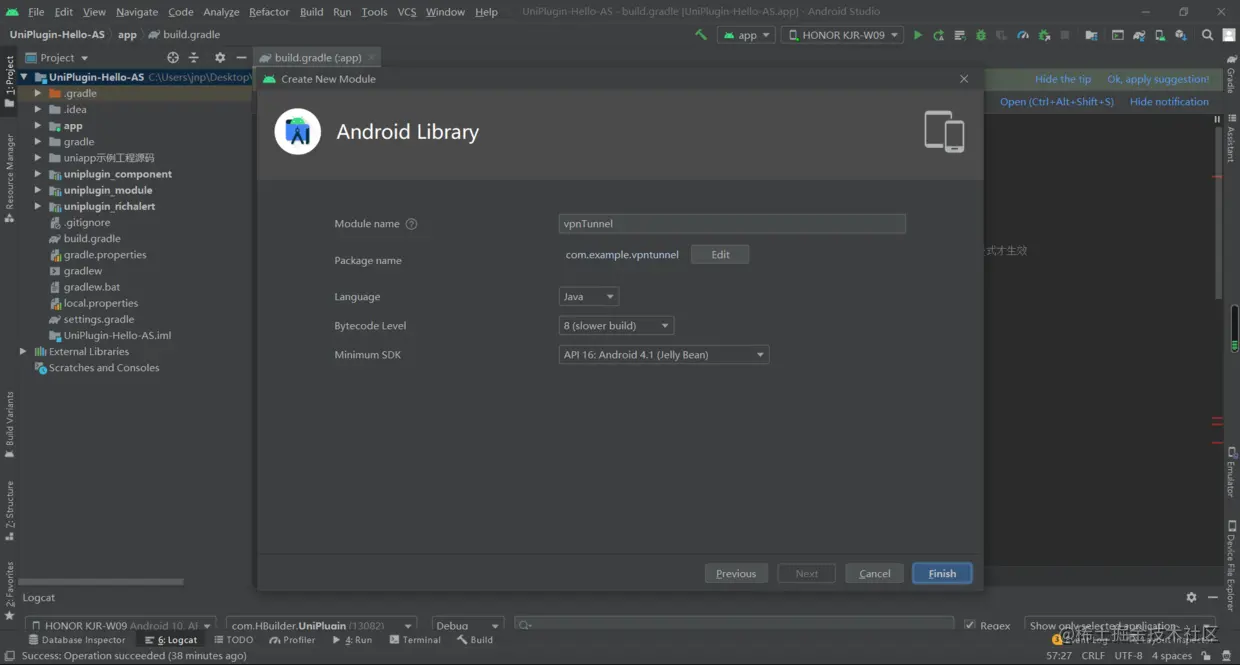Click the CRLF line separator status entry
1240x665 pixels.
pos(1093,656)
